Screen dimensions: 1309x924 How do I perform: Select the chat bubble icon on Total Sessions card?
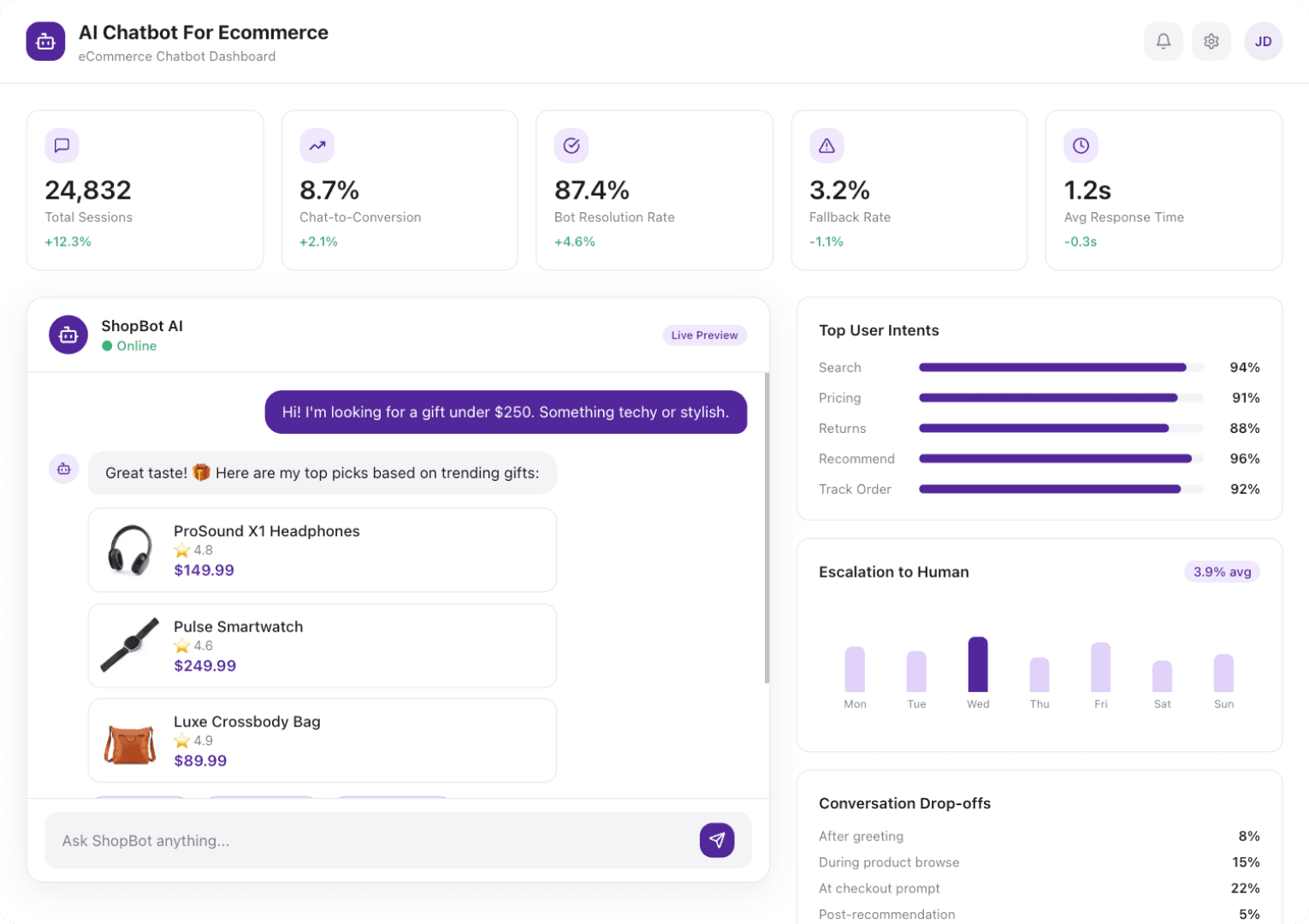[x=62, y=145]
